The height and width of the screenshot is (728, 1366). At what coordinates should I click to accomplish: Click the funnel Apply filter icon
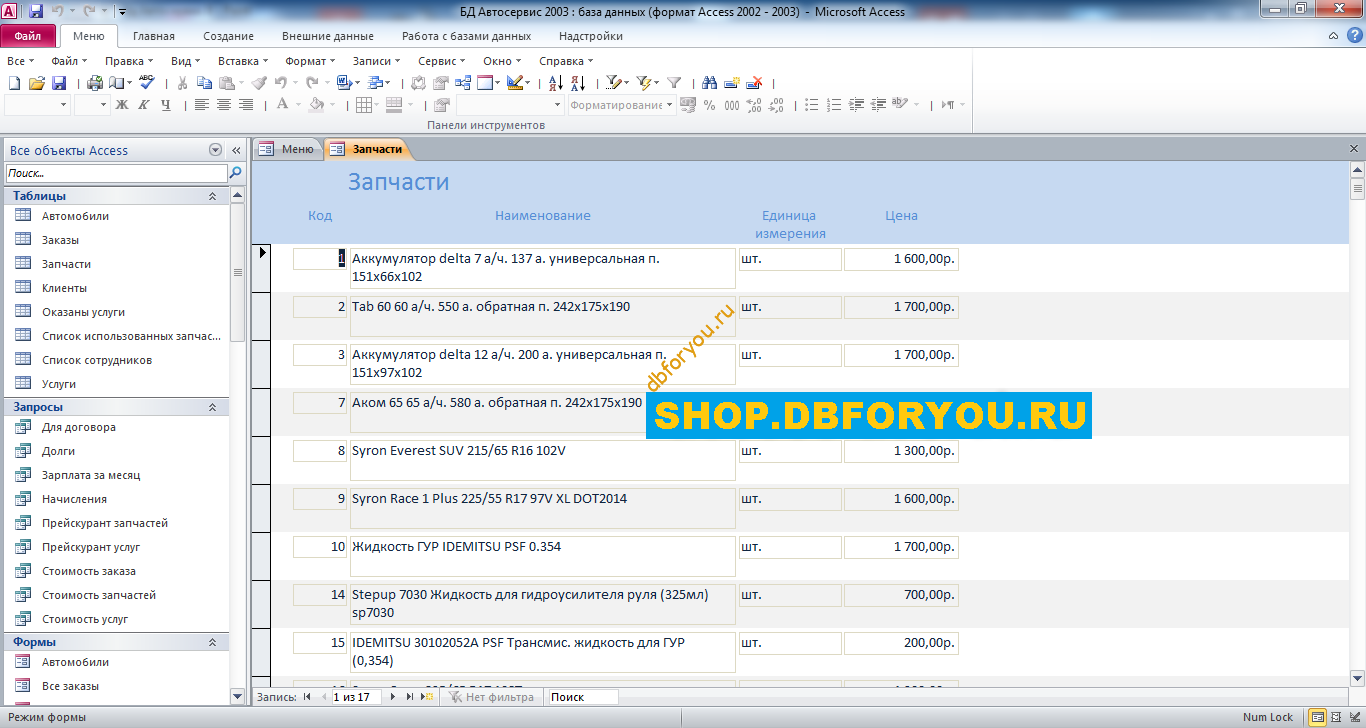673,83
